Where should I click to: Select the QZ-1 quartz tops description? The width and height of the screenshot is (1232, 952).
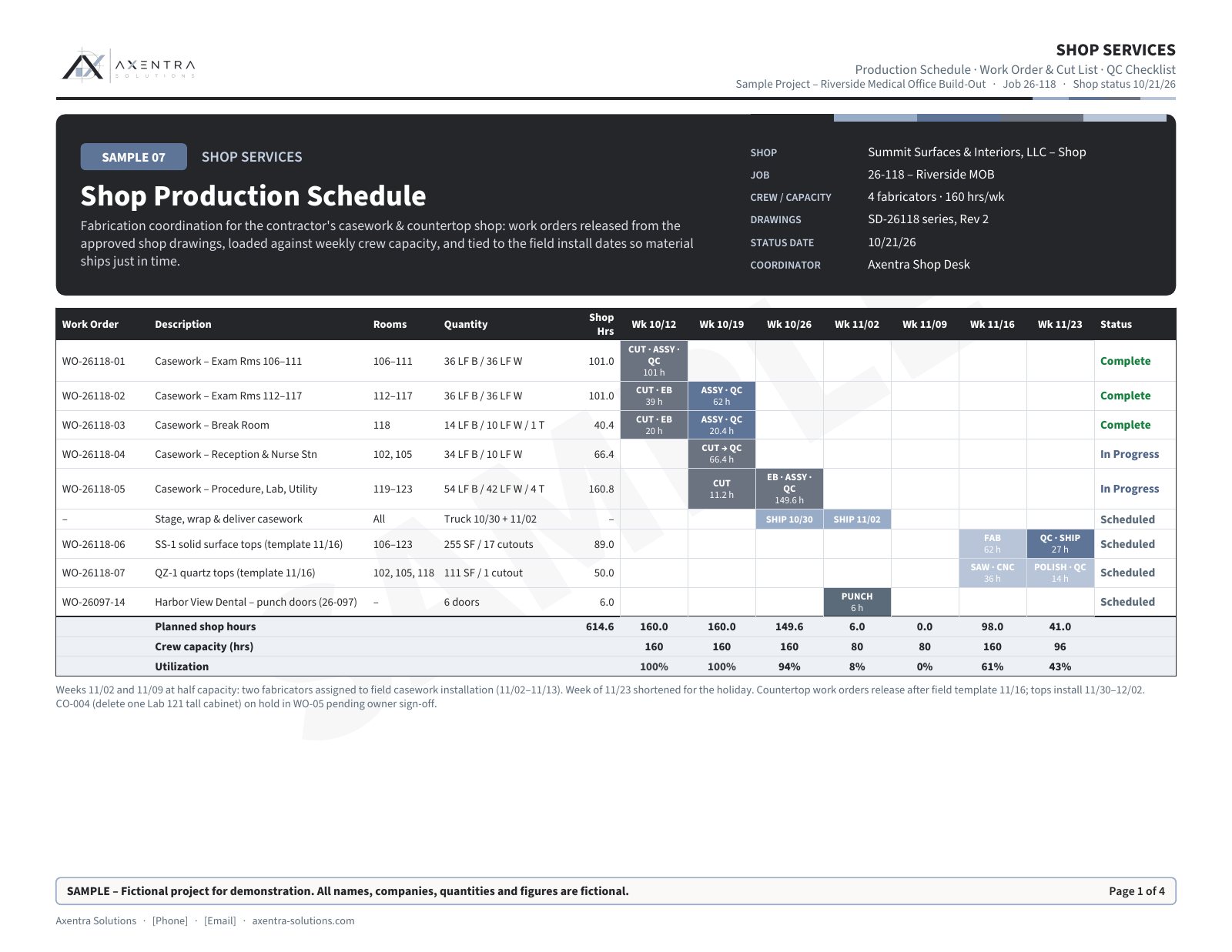pos(235,573)
